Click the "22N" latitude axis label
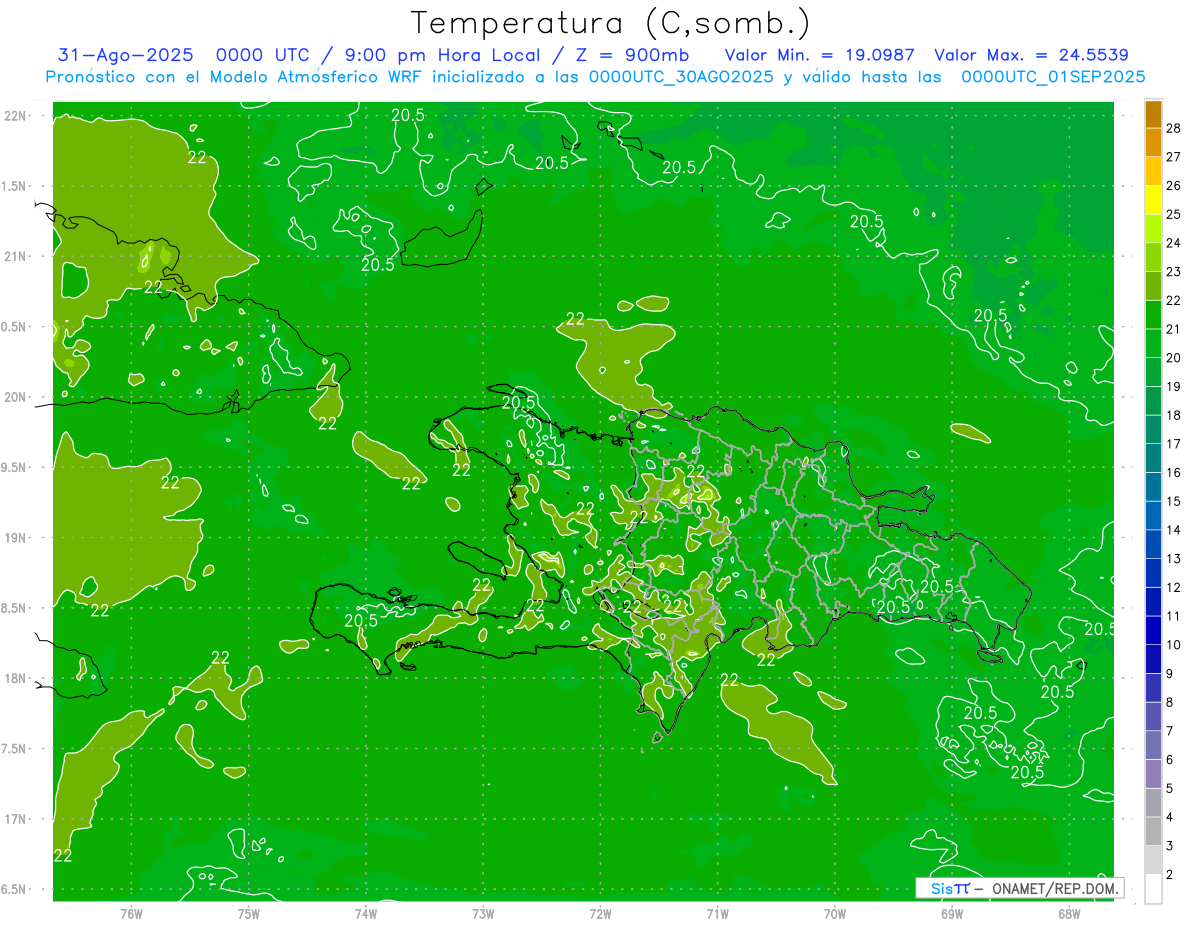The height and width of the screenshot is (927, 1200). tap(14, 116)
